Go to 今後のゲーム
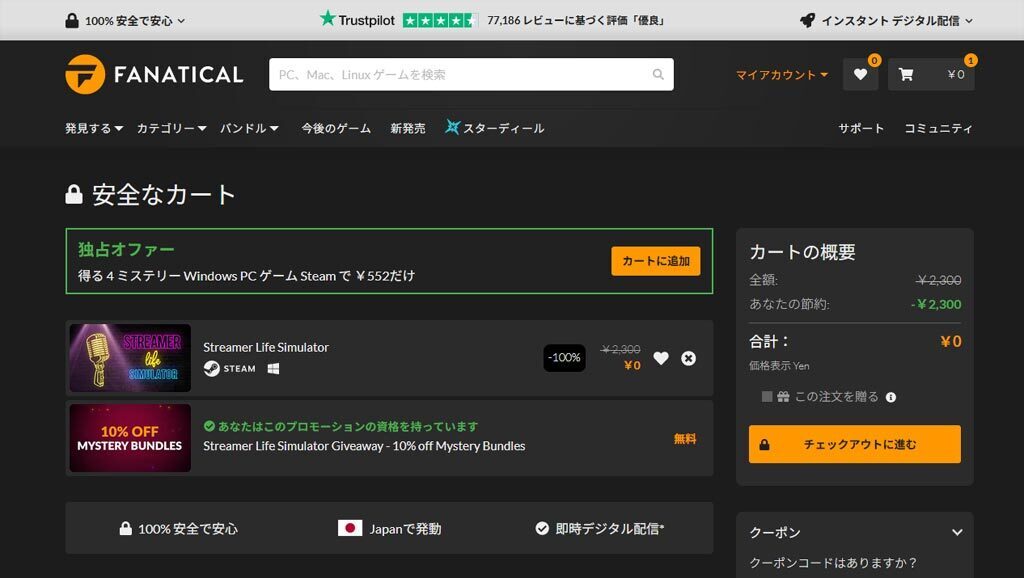The width and height of the screenshot is (1024, 578). click(x=336, y=128)
